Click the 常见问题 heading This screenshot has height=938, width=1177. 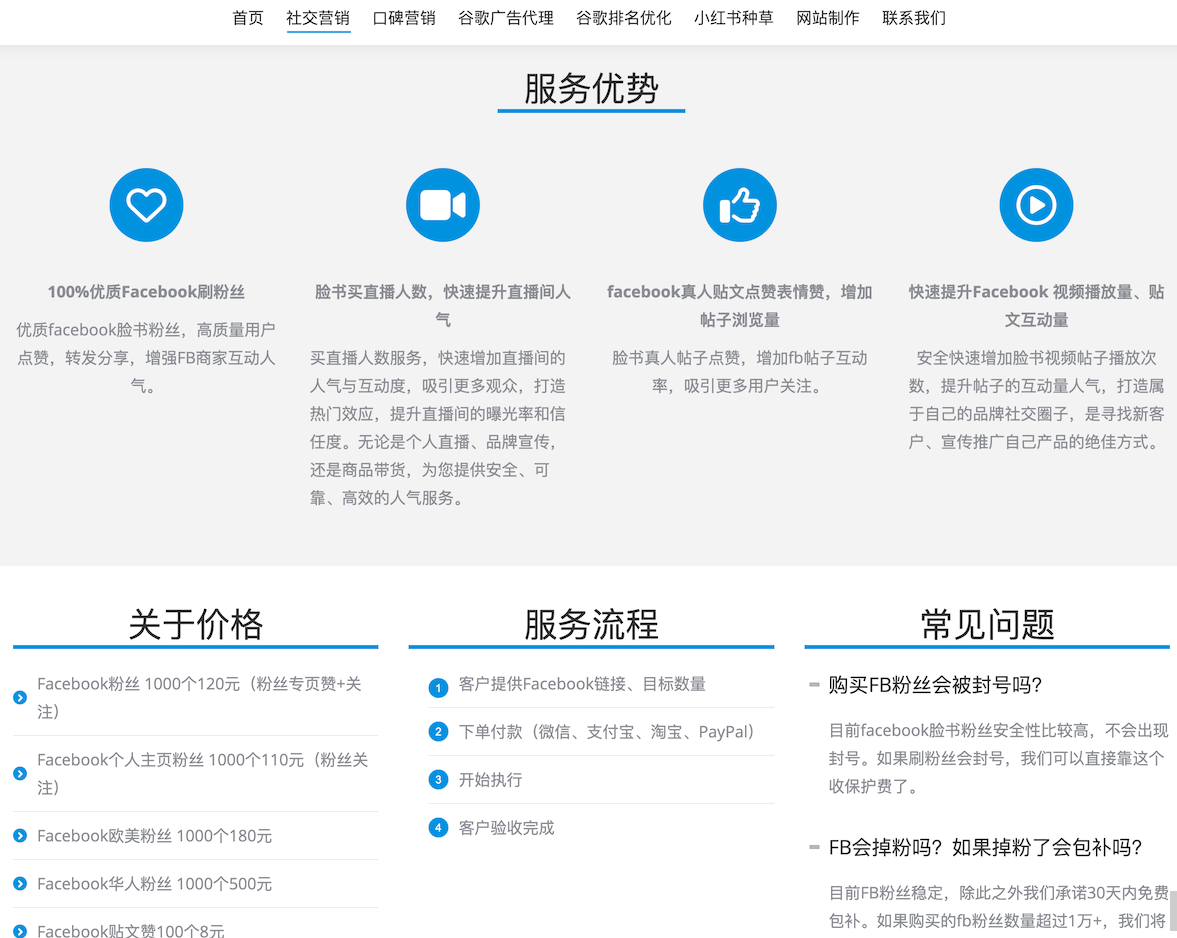click(x=987, y=624)
